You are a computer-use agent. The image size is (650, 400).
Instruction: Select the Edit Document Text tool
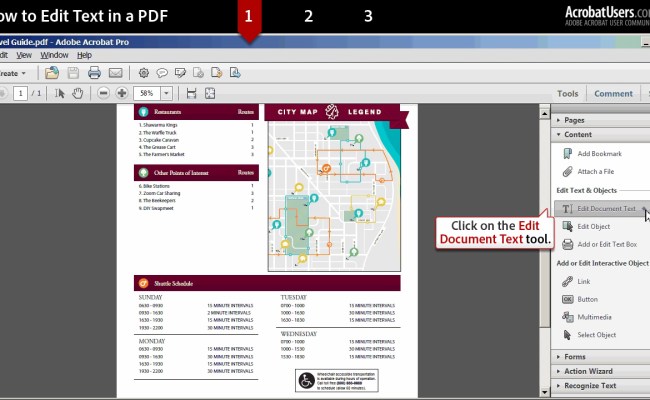[600, 208]
